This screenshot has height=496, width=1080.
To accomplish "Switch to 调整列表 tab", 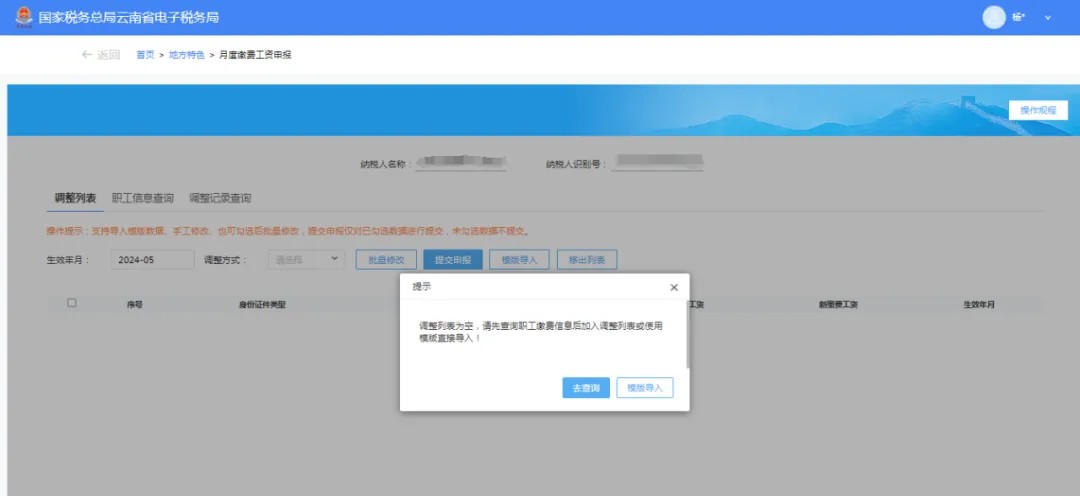I will coord(75,198).
